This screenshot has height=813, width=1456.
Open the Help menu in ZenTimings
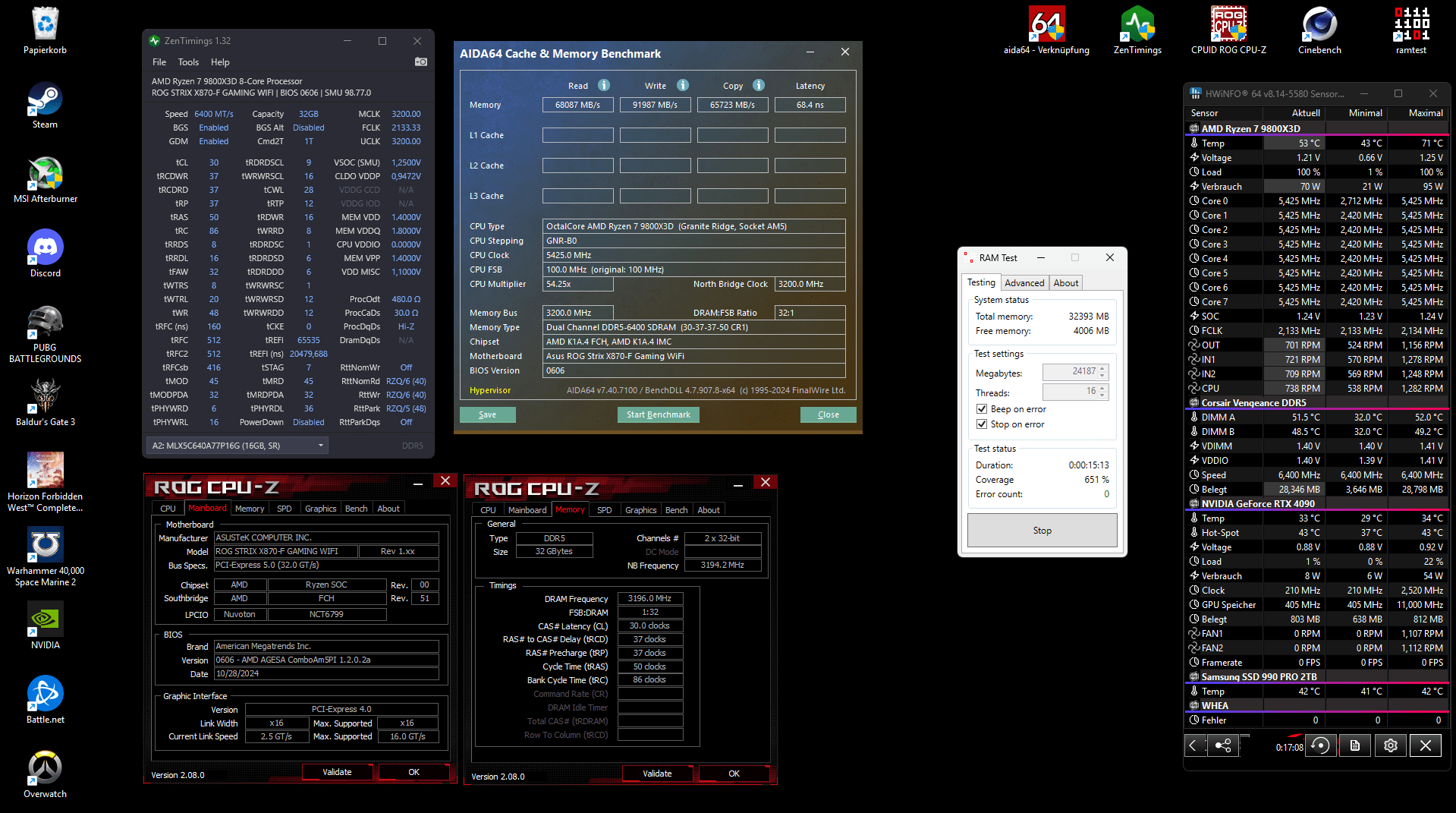(220, 62)
